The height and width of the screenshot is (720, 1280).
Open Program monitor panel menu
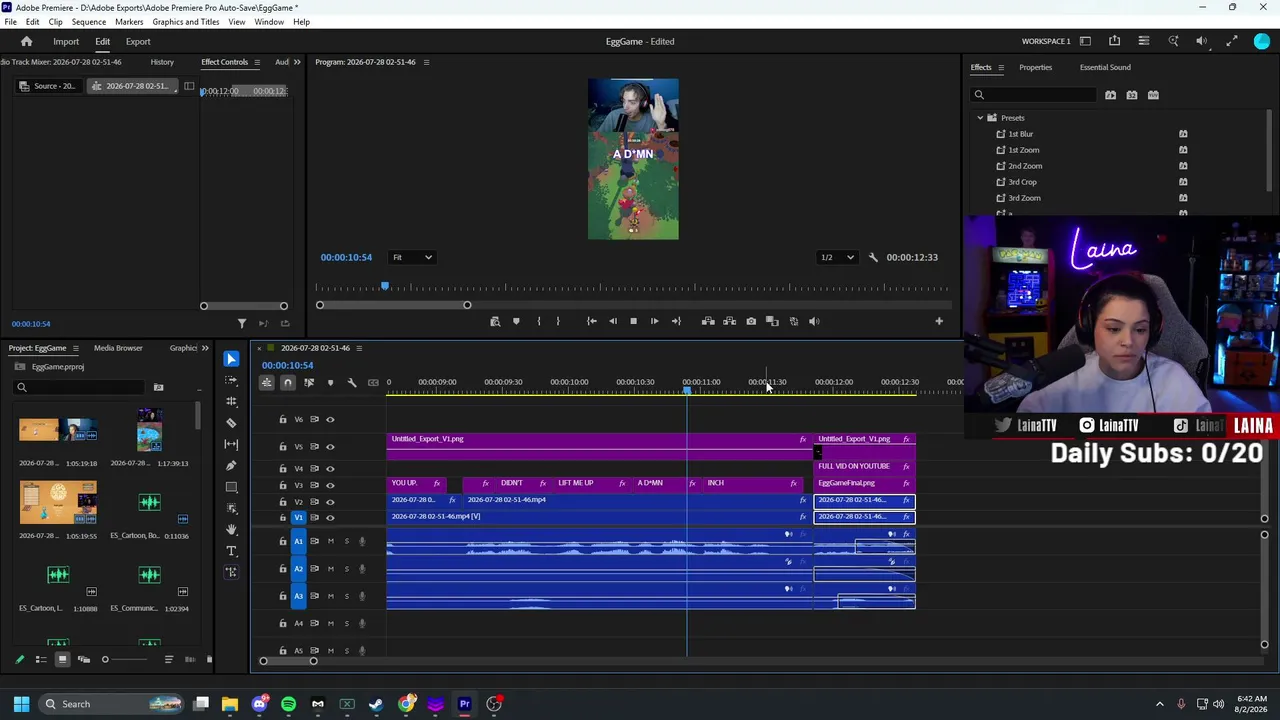(426, 62)
